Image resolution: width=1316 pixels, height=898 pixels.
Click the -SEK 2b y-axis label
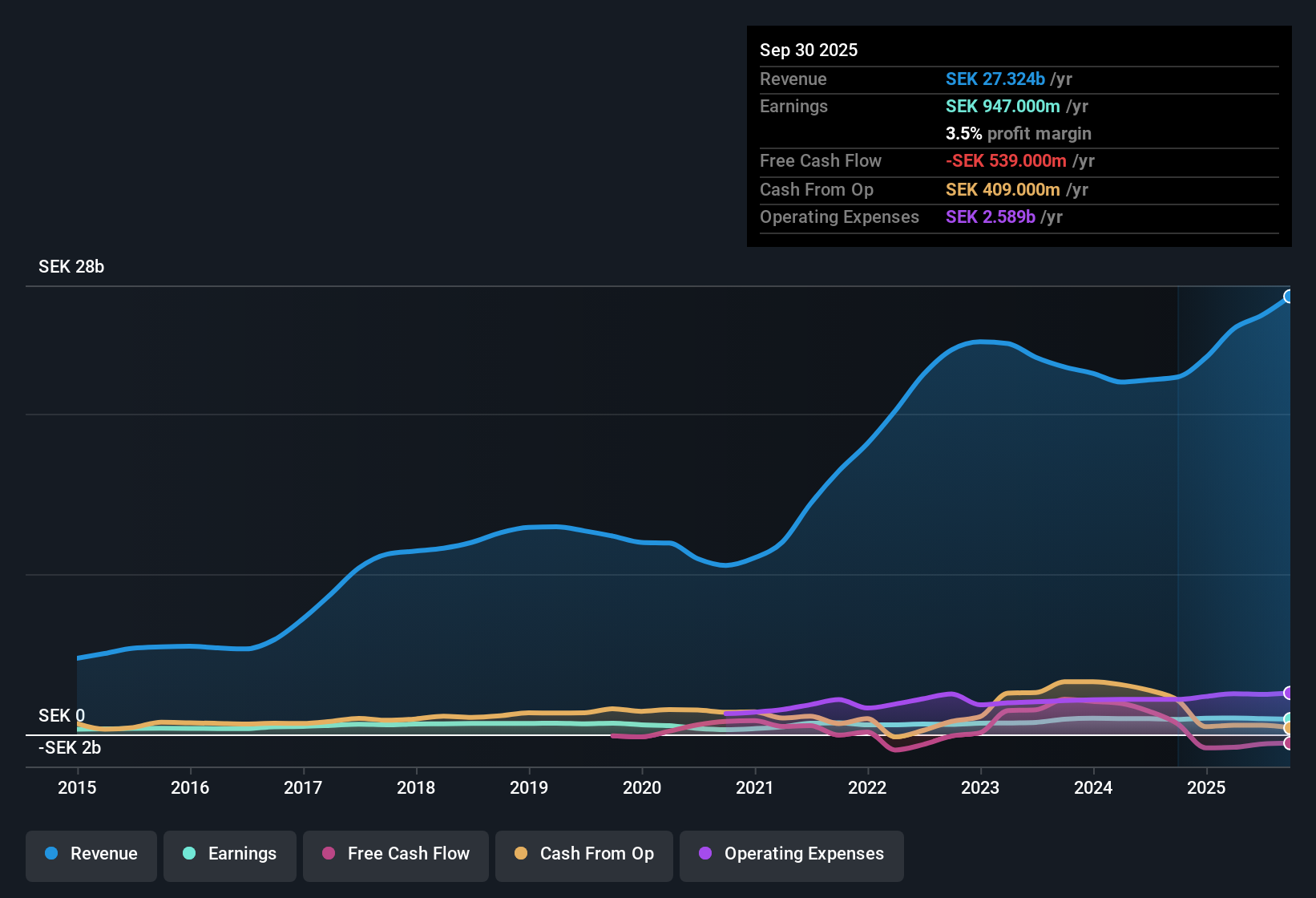70,748
